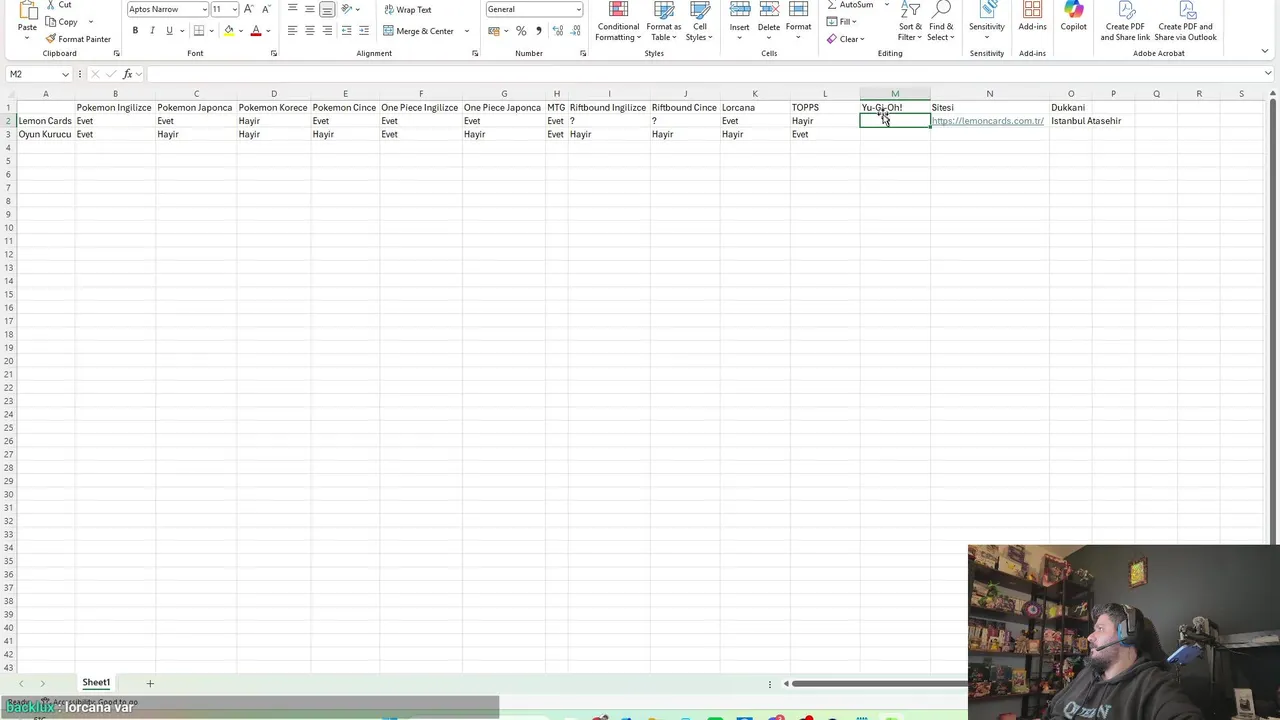Toggle bold formatting
This screenshot has height=720, width=1280.
tap(135, 31)
